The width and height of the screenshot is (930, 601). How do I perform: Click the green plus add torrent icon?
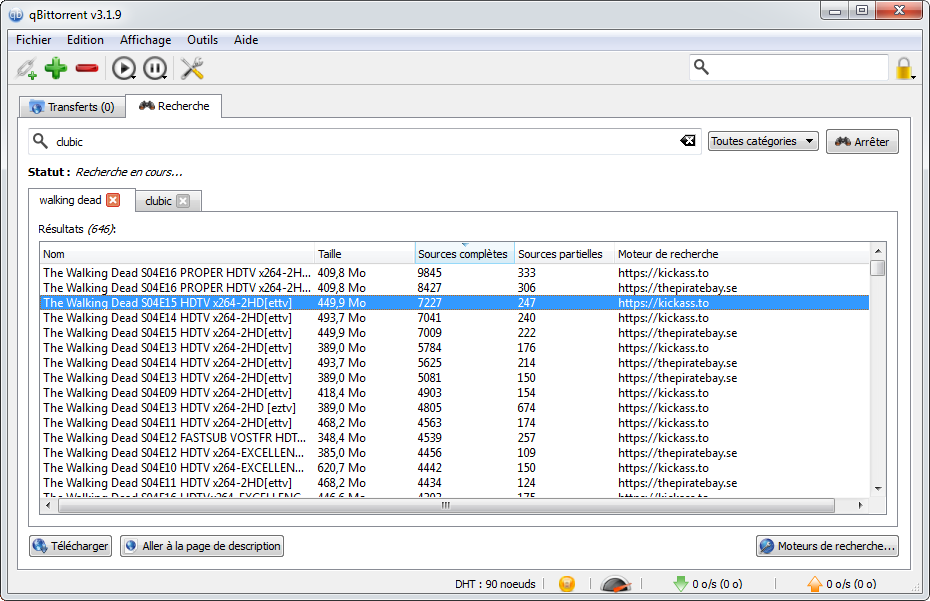[56, 68]
